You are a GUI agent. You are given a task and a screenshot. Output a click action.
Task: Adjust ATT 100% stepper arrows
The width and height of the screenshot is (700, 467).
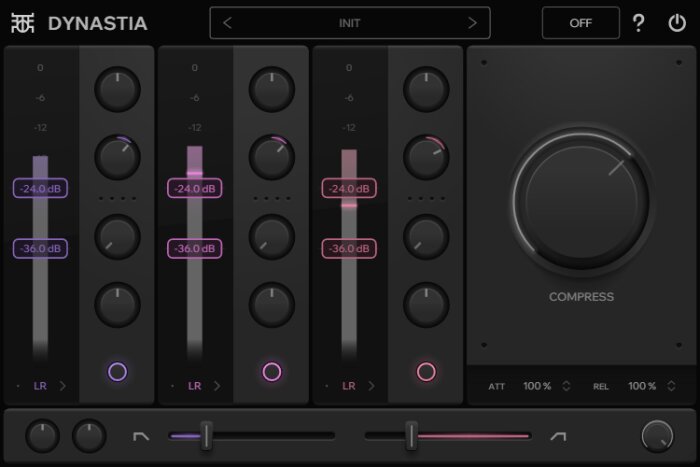pos(566,386)
